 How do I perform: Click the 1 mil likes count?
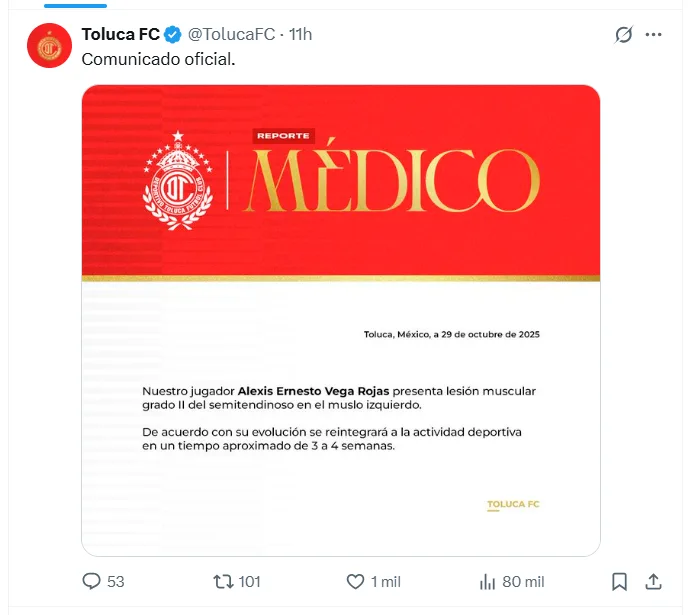[x=386, y=581]
